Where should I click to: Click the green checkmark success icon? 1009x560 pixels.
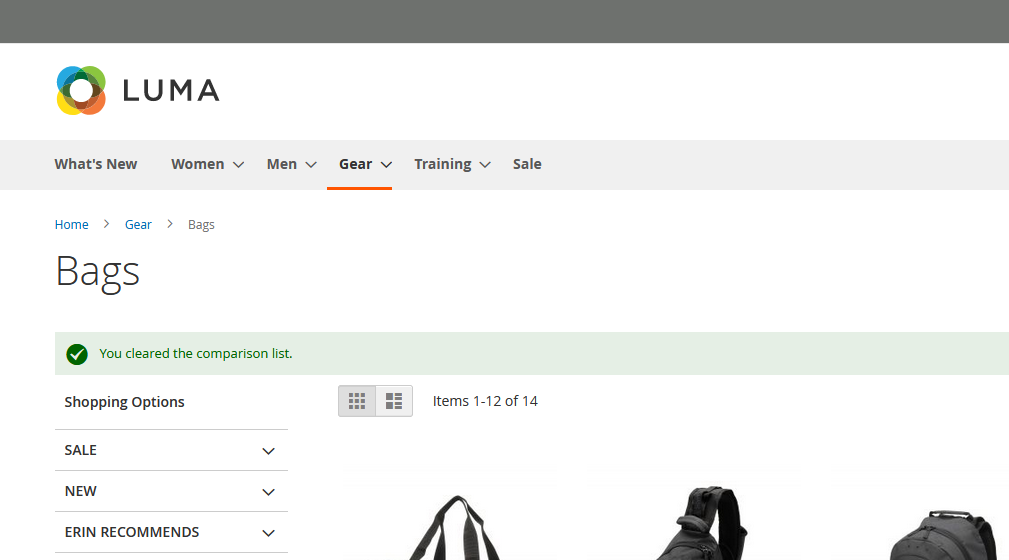click(77, 354)
